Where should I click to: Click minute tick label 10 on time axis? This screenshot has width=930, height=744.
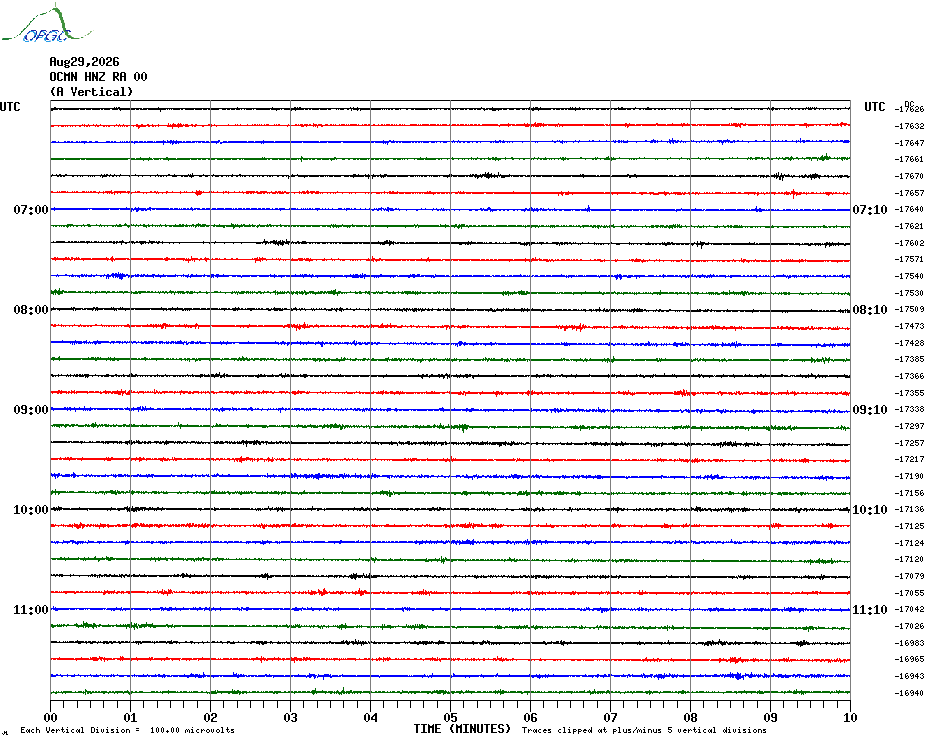[x=850, y=718]
